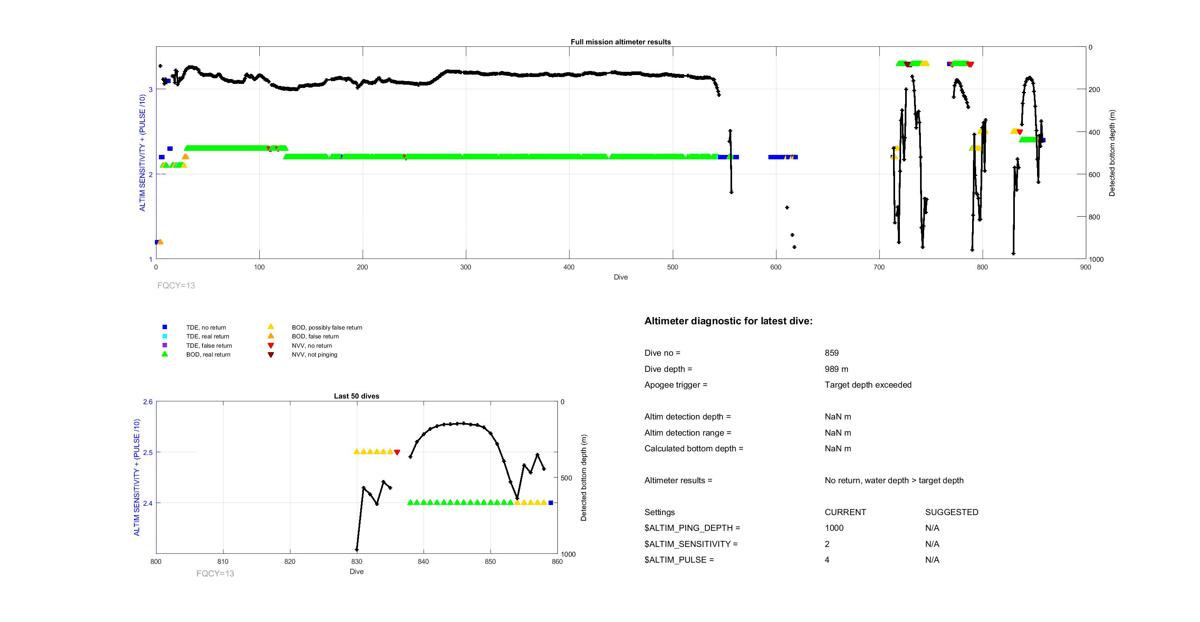Click the 'Full mission altimeter results' chart title
Screen dimensions: 1200x622
click(x=620, y=42)
